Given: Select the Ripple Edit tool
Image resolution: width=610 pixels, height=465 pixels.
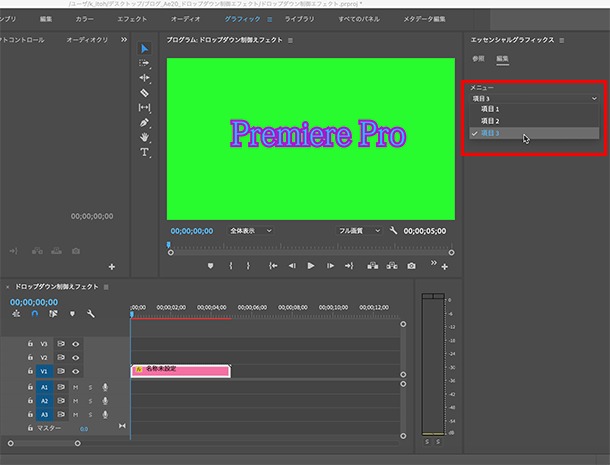Looking at the screenshot, I should click(x=144, y=78).
